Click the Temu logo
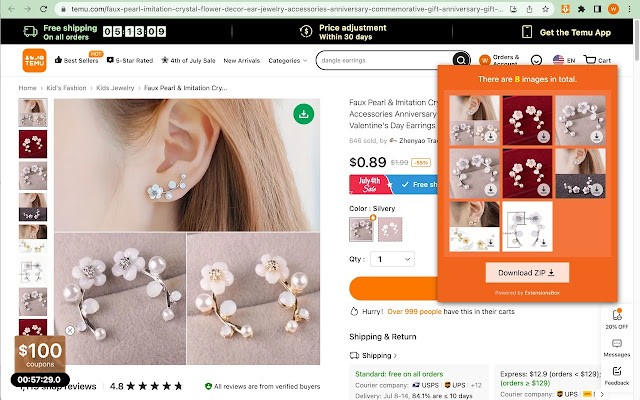The image size is (640, 400). [x=34, y=60]
